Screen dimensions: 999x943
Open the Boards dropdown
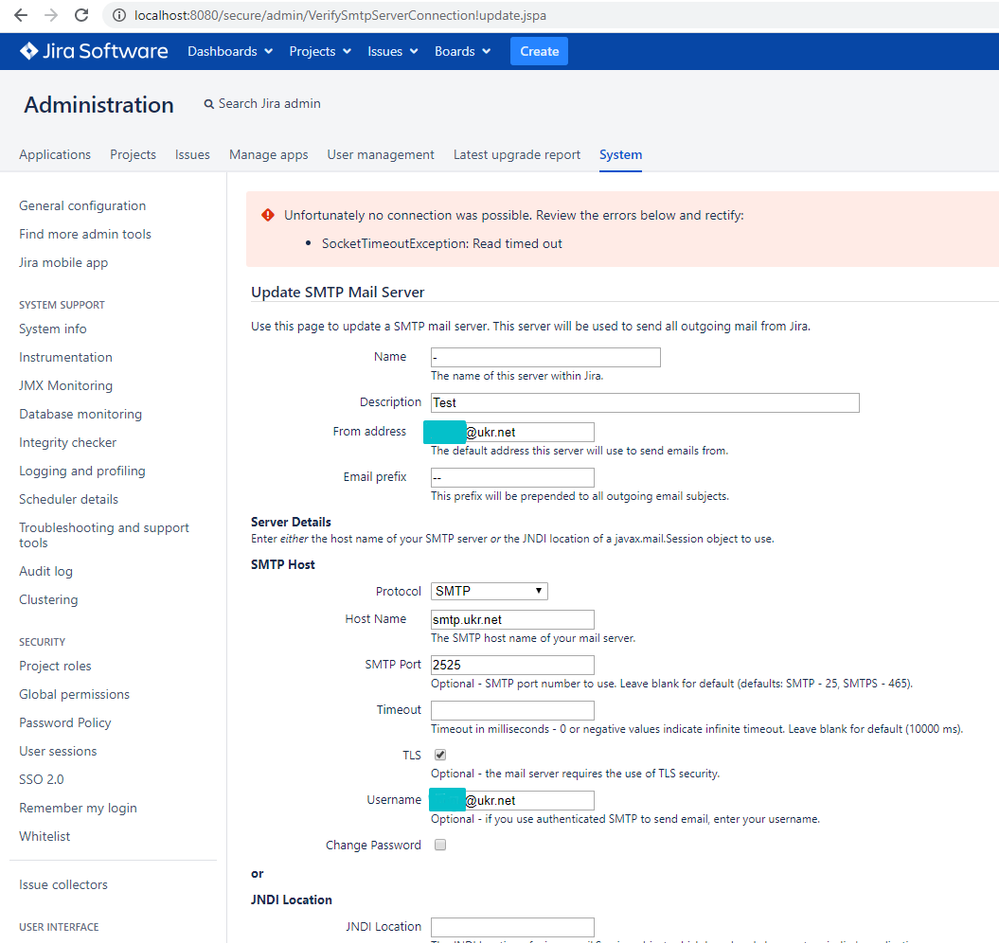click(462, 50)
